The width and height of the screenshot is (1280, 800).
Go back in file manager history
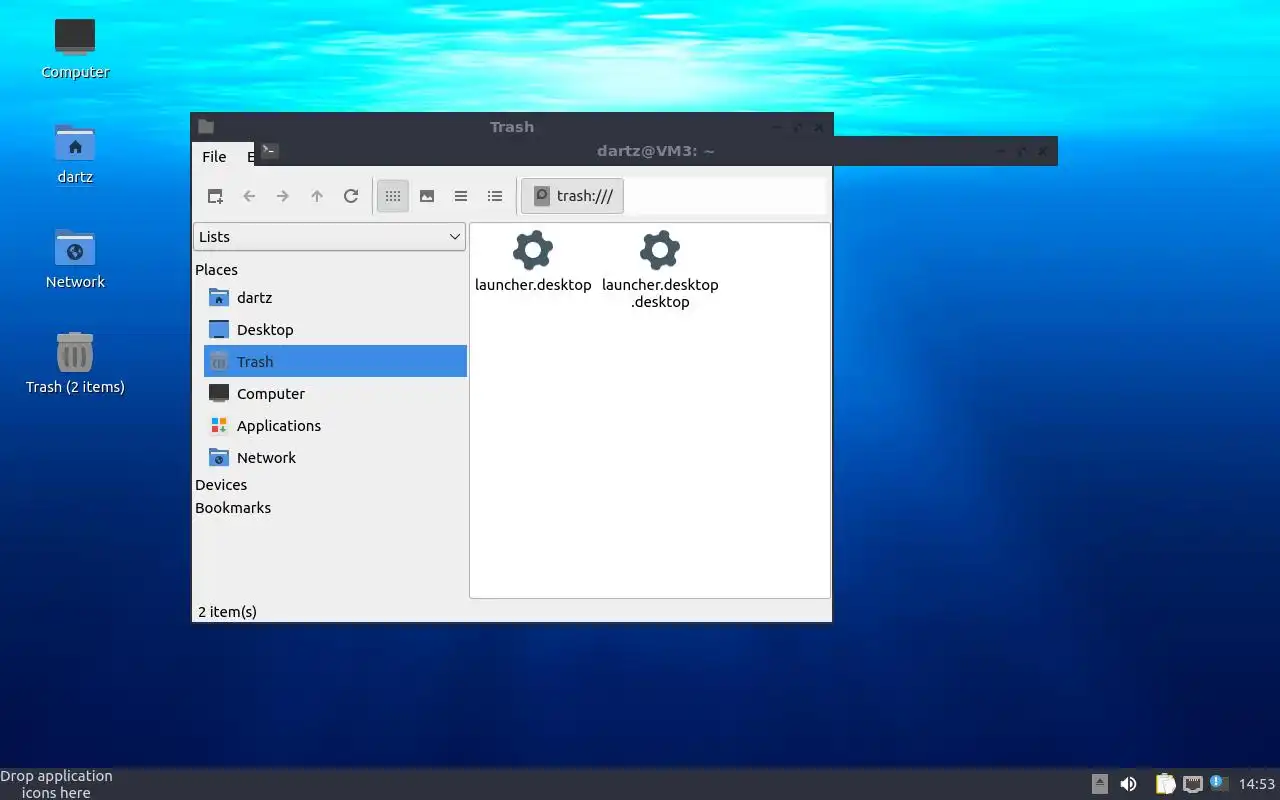(x=249, y=196)
